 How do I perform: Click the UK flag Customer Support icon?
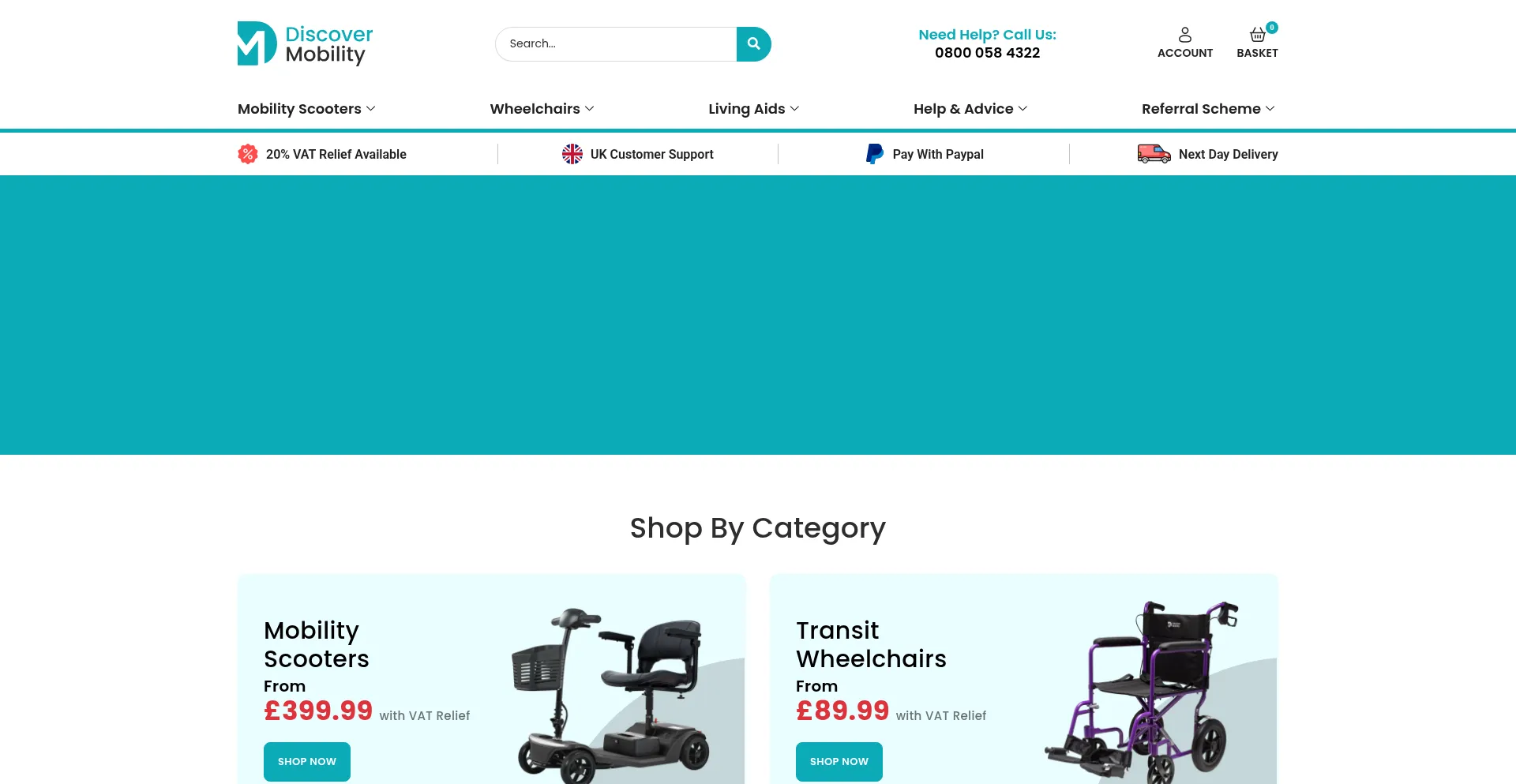tap(572, 154)
